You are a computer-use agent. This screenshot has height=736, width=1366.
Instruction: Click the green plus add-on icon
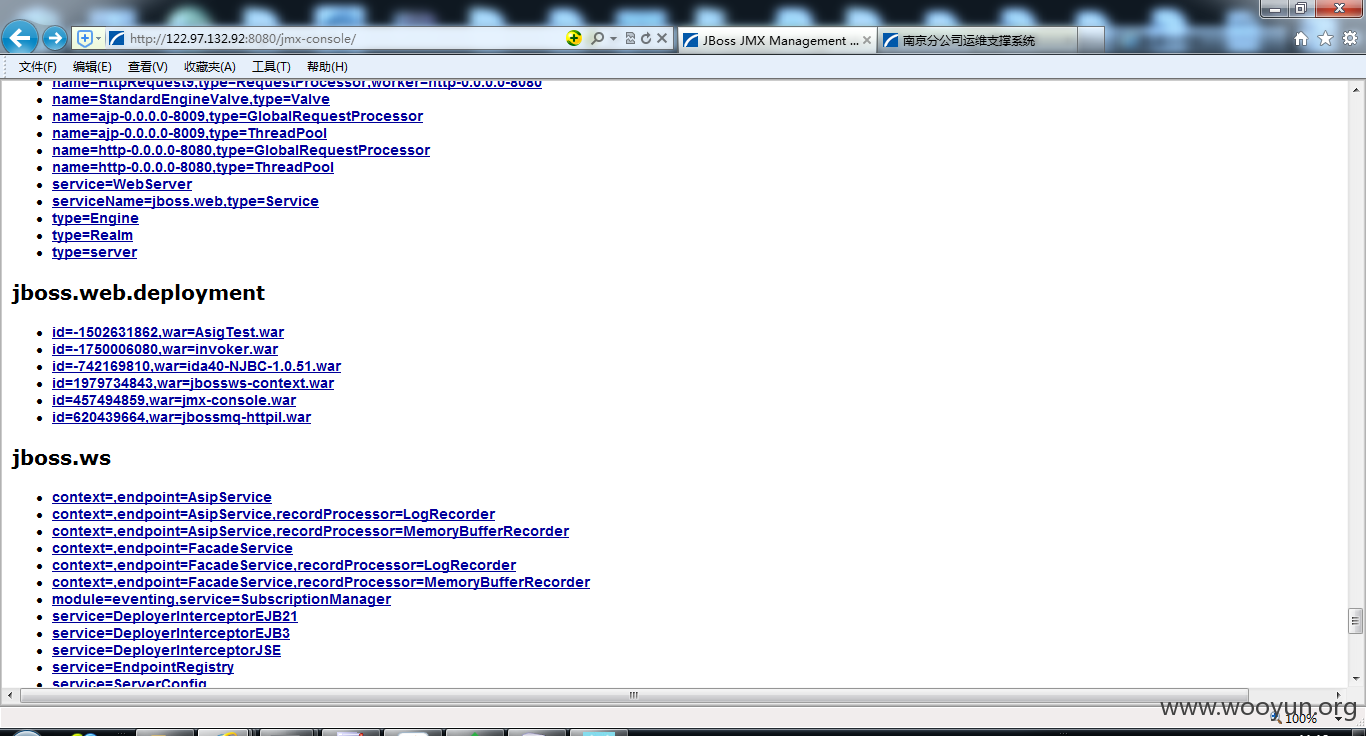[x=574, y=38]
